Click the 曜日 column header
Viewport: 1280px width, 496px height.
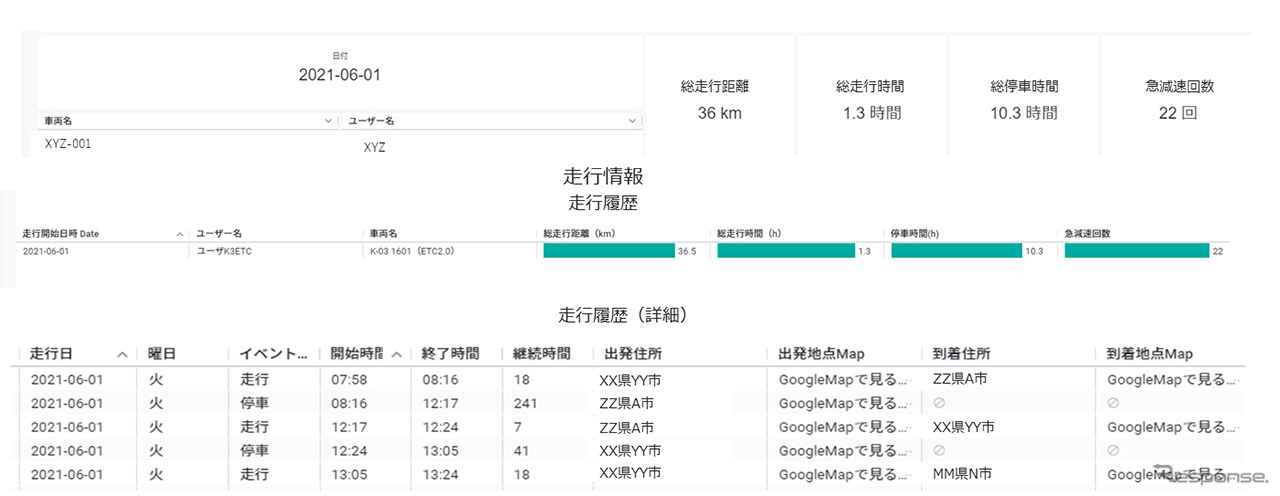click(163, 354)
